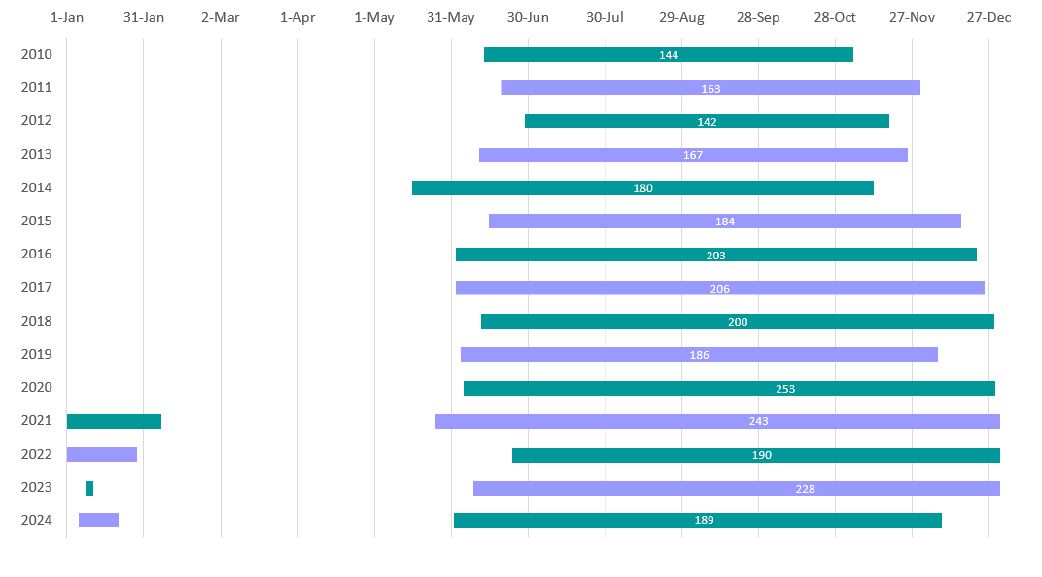Select the short January bar for 2024

pos(99,520)
